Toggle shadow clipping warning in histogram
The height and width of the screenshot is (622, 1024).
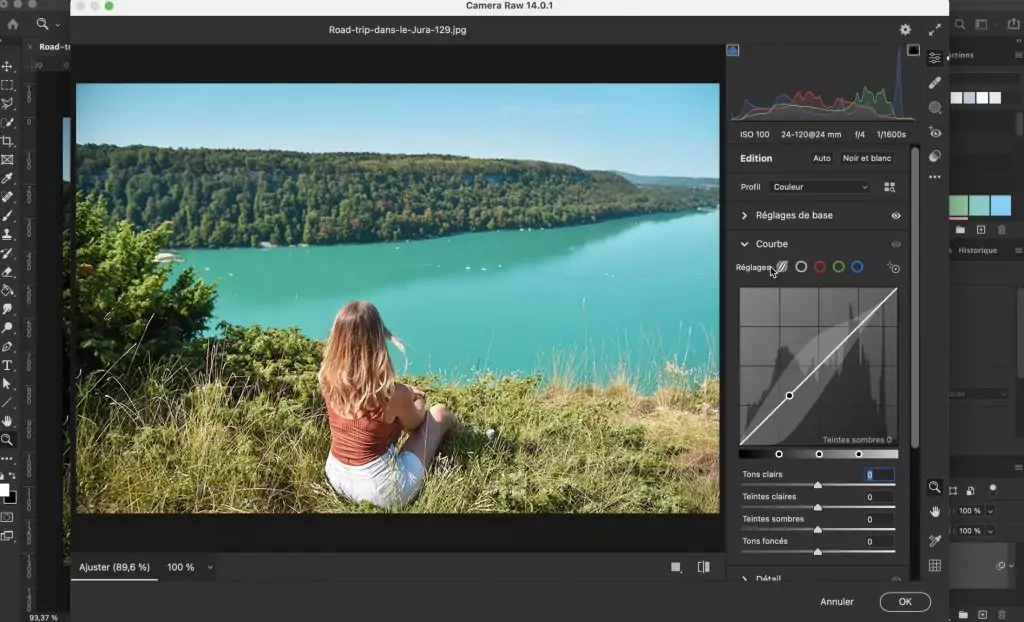(733, 50)
